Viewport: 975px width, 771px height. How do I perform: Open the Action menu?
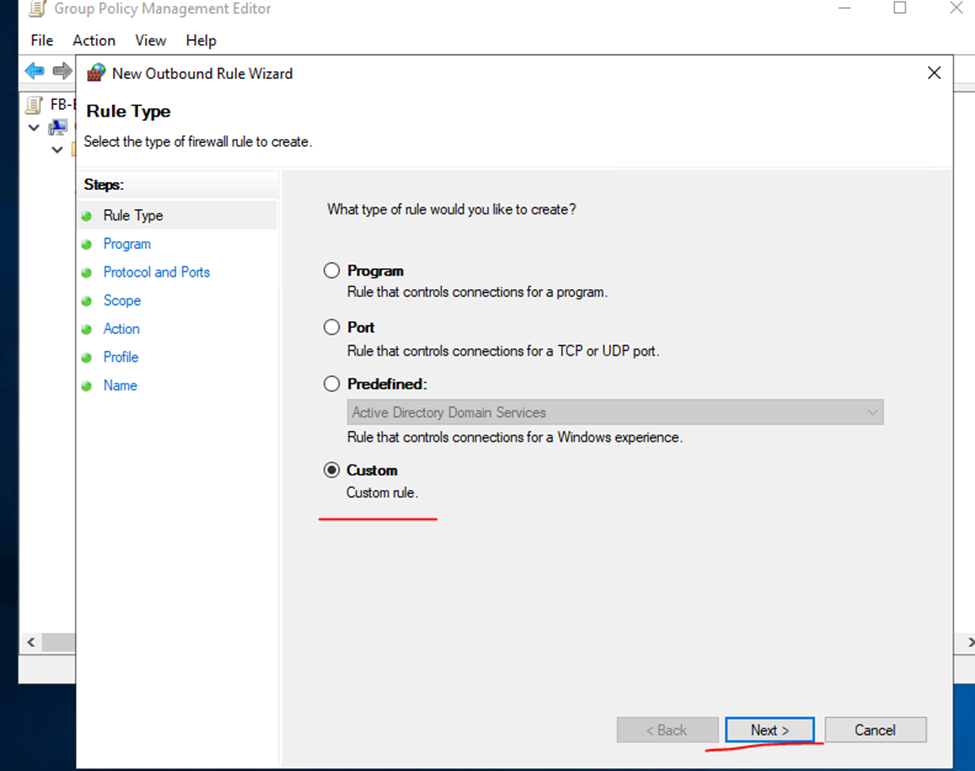click(94, 41)
